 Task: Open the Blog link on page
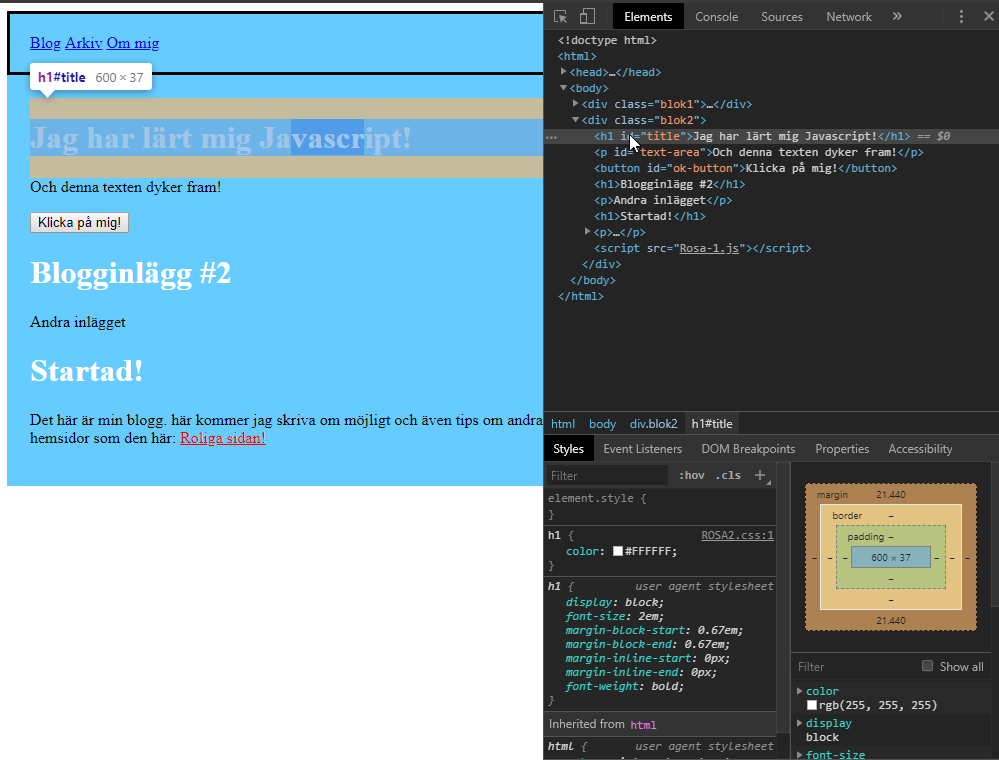pos(45,43)
